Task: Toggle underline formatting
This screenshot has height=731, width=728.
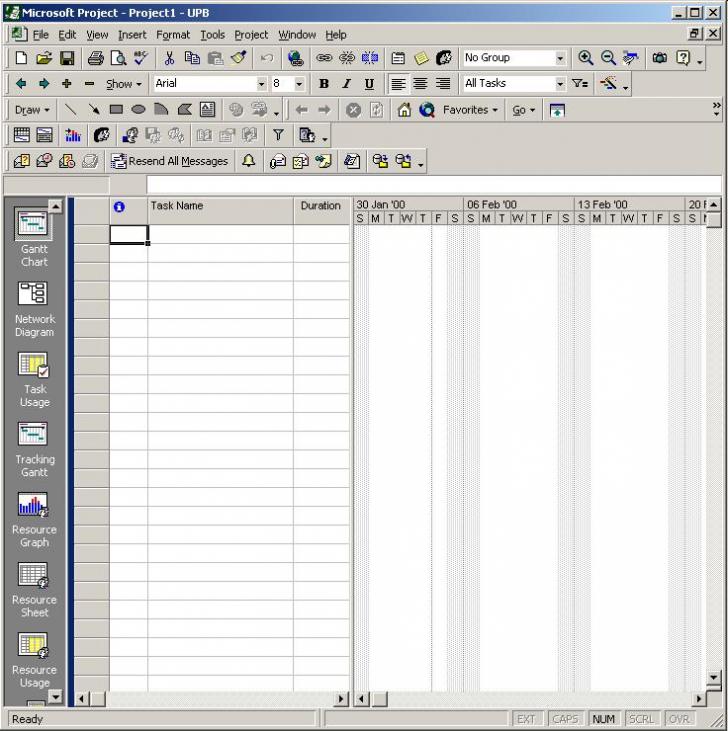Action: tap(369, 84)
